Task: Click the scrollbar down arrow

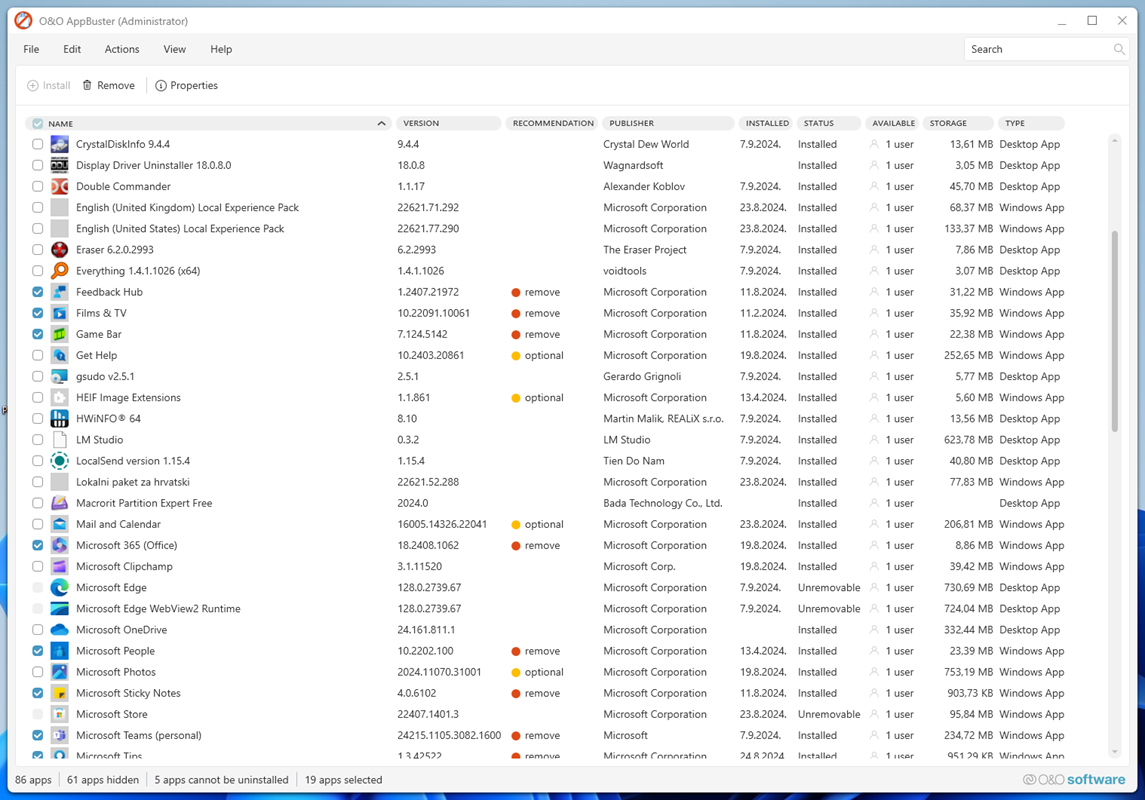Action: (1114, 752)
